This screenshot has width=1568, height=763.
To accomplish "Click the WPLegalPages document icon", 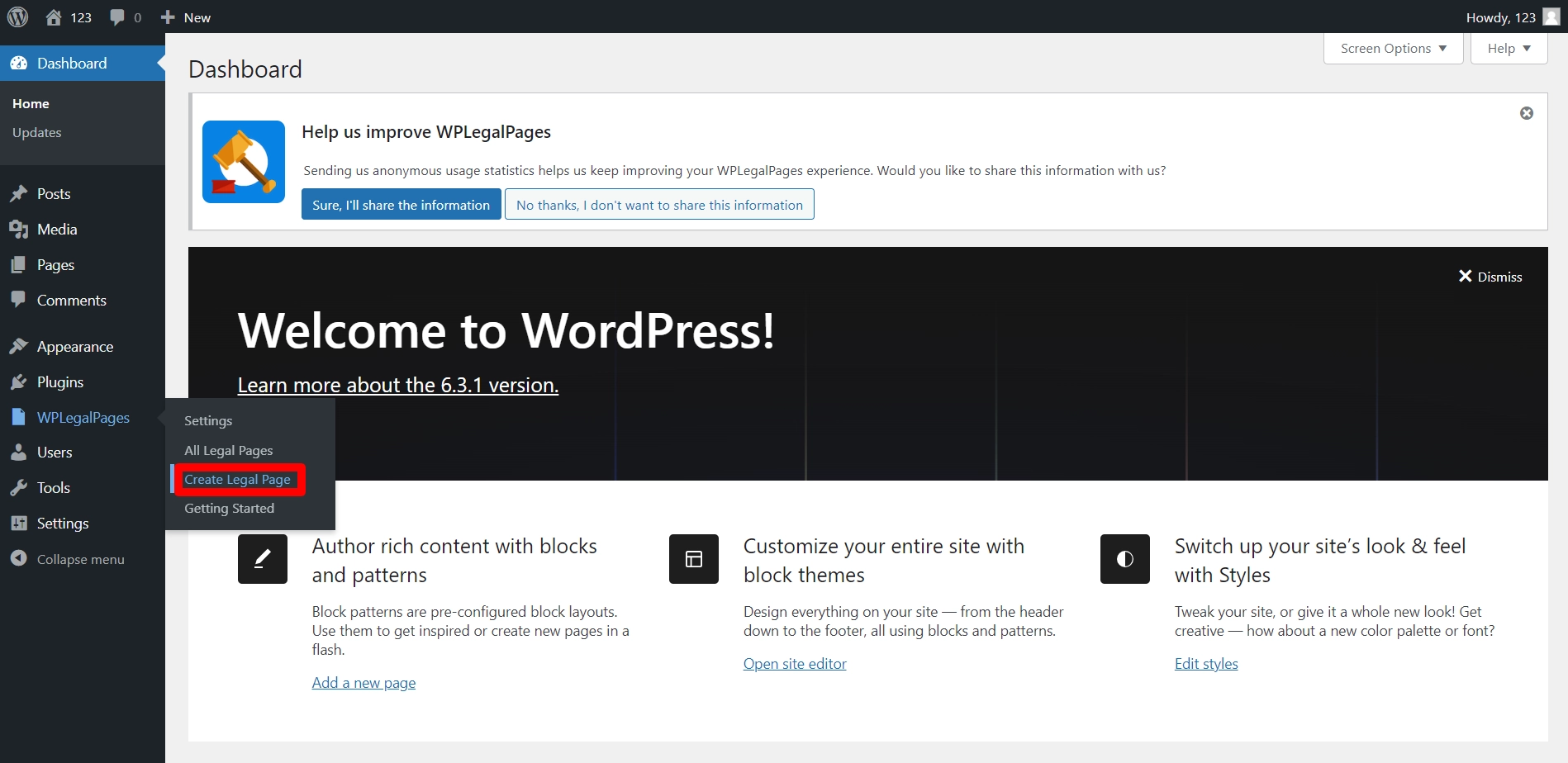I will point(20,417).
